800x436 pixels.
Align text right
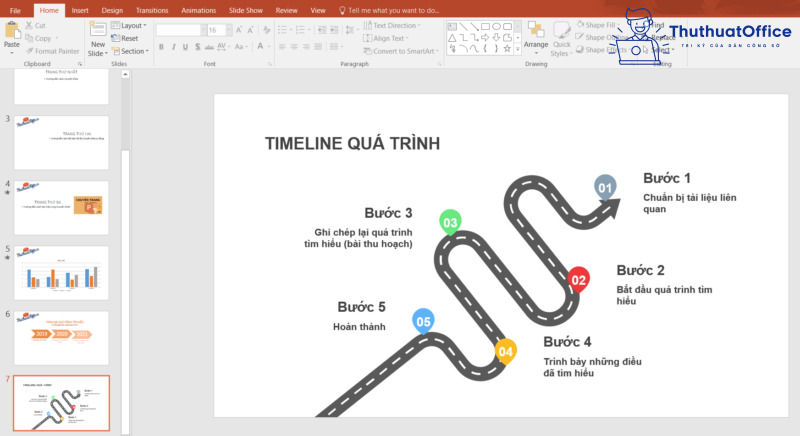[306, 47]
